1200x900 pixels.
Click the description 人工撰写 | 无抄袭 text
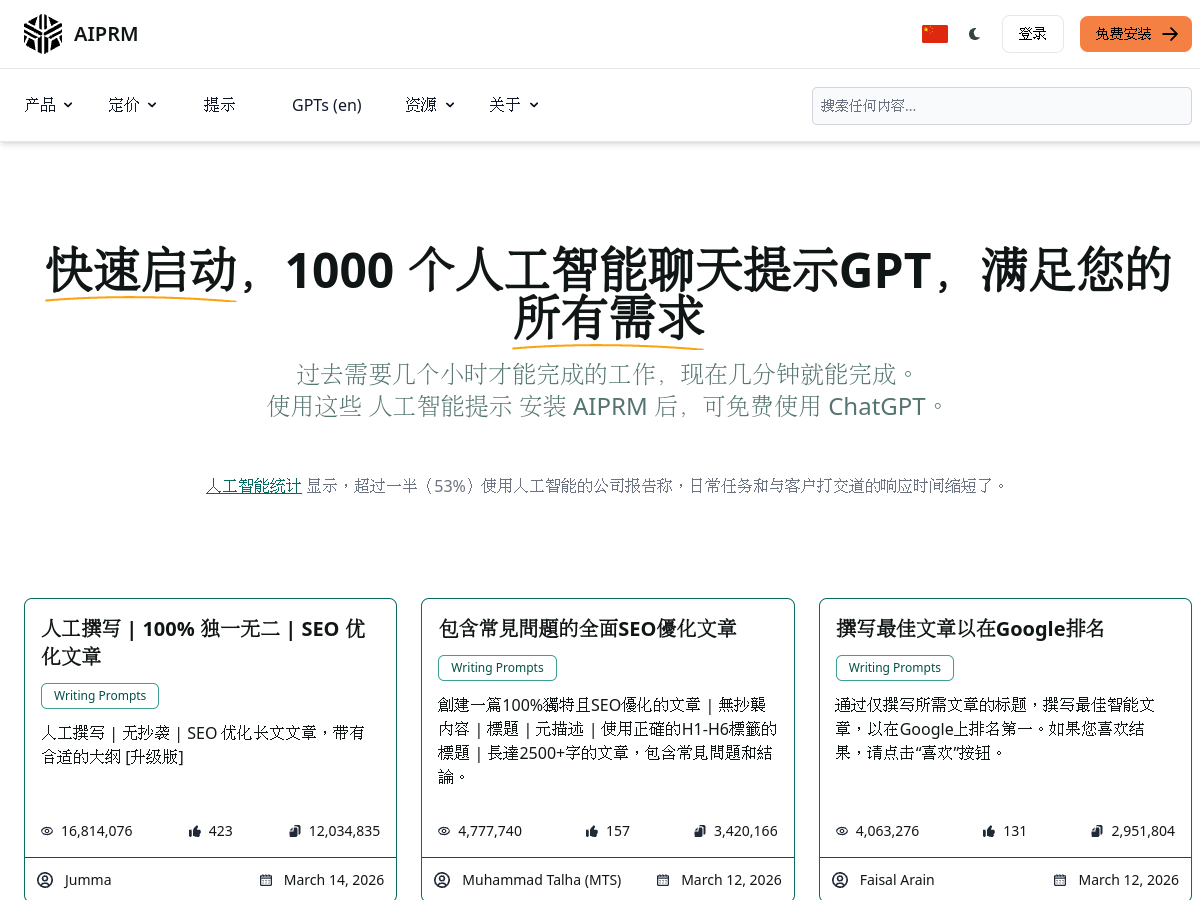click(x=203, y=744)
